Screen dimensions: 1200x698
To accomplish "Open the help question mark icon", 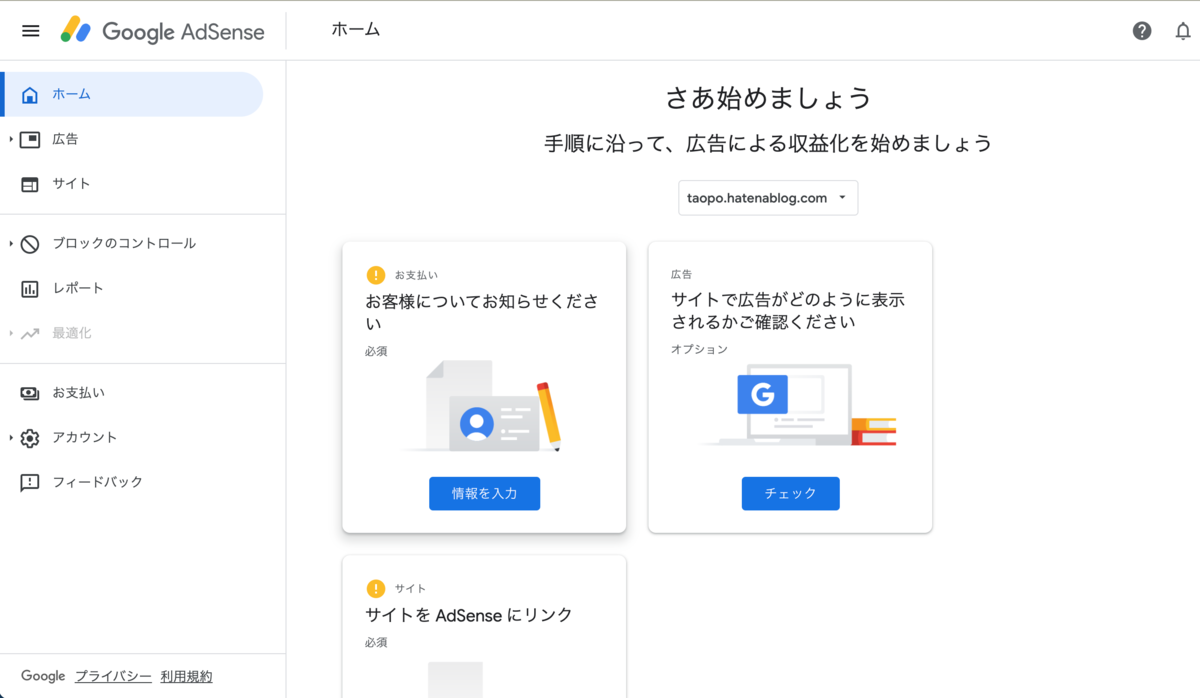I will [x=1142, y=31].
